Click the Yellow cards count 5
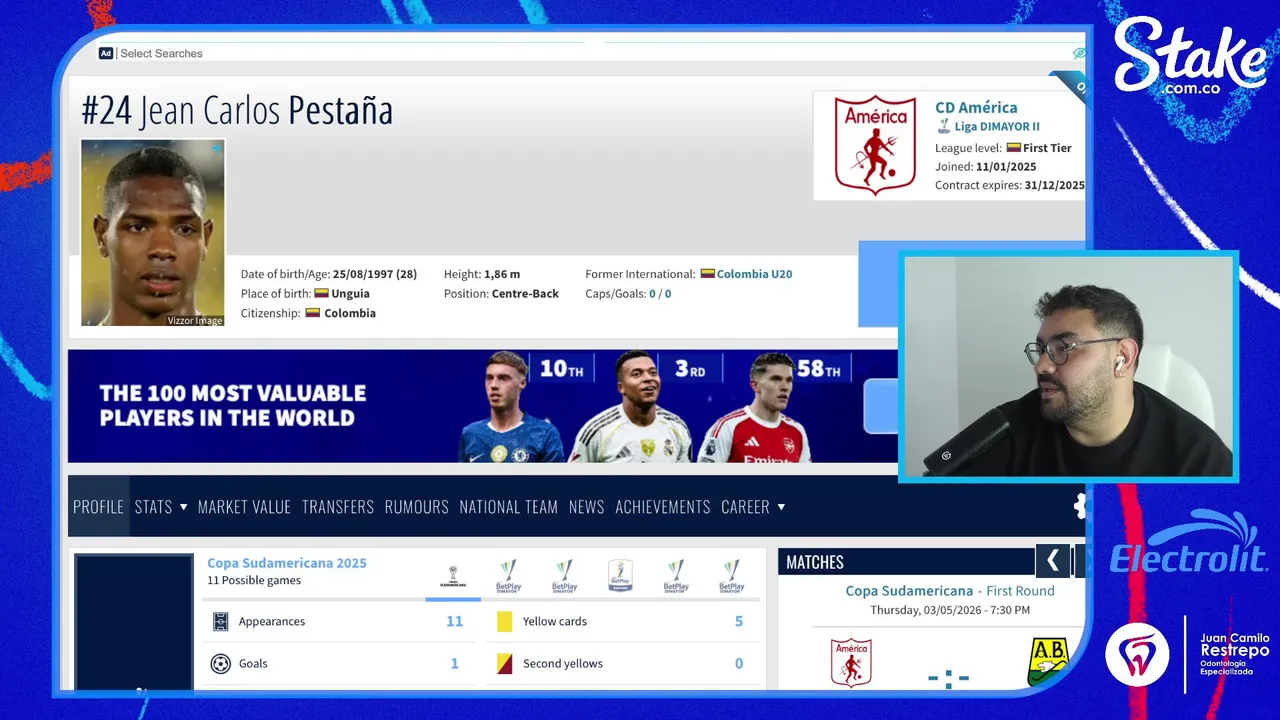Image resolution: width=1280 pixels, height=720 pixels. coord(739,621)
